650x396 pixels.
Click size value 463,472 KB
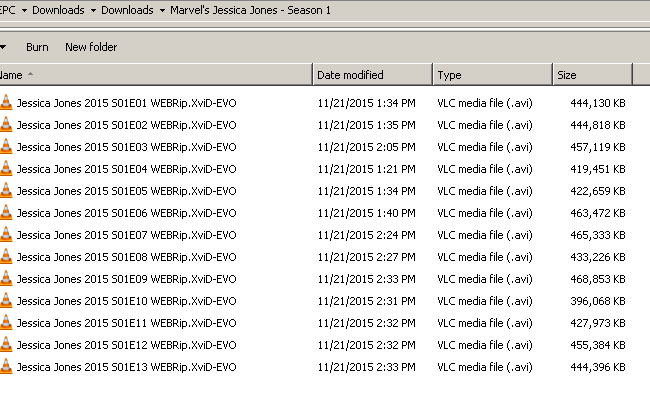click(x=598, y=213)
